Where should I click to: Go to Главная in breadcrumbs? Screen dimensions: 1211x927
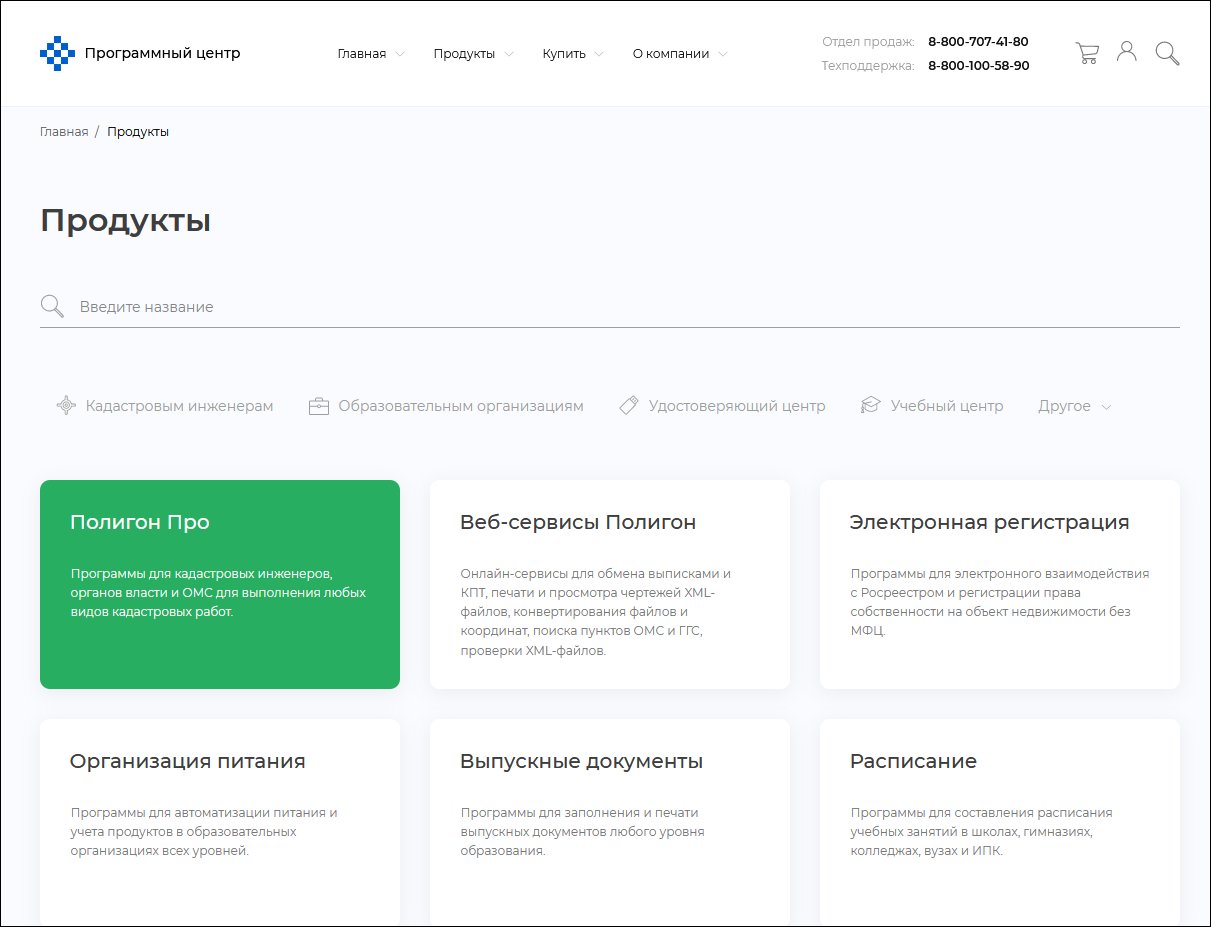pos(64,132)
